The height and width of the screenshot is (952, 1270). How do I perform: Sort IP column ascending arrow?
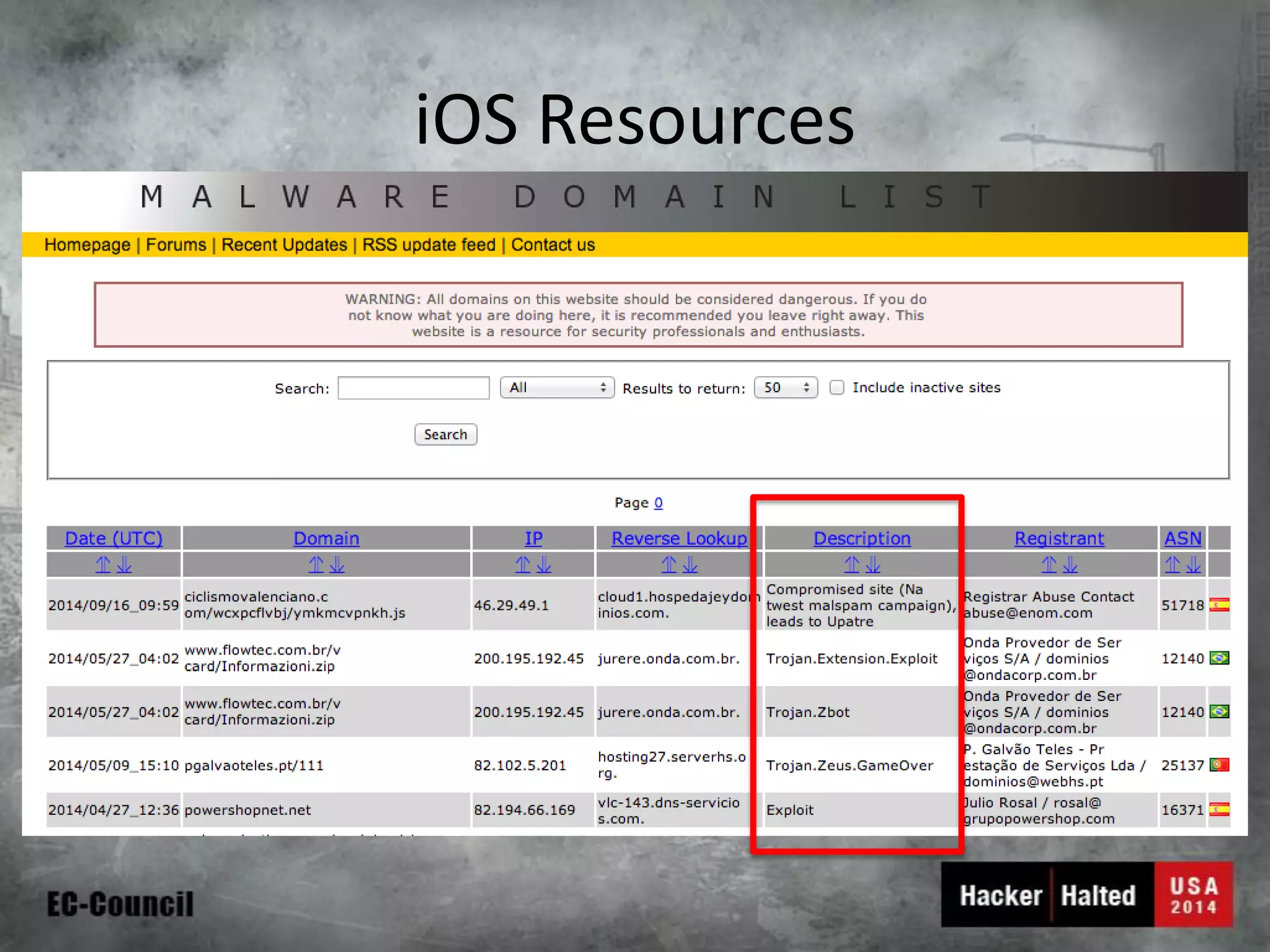(523, 565)
